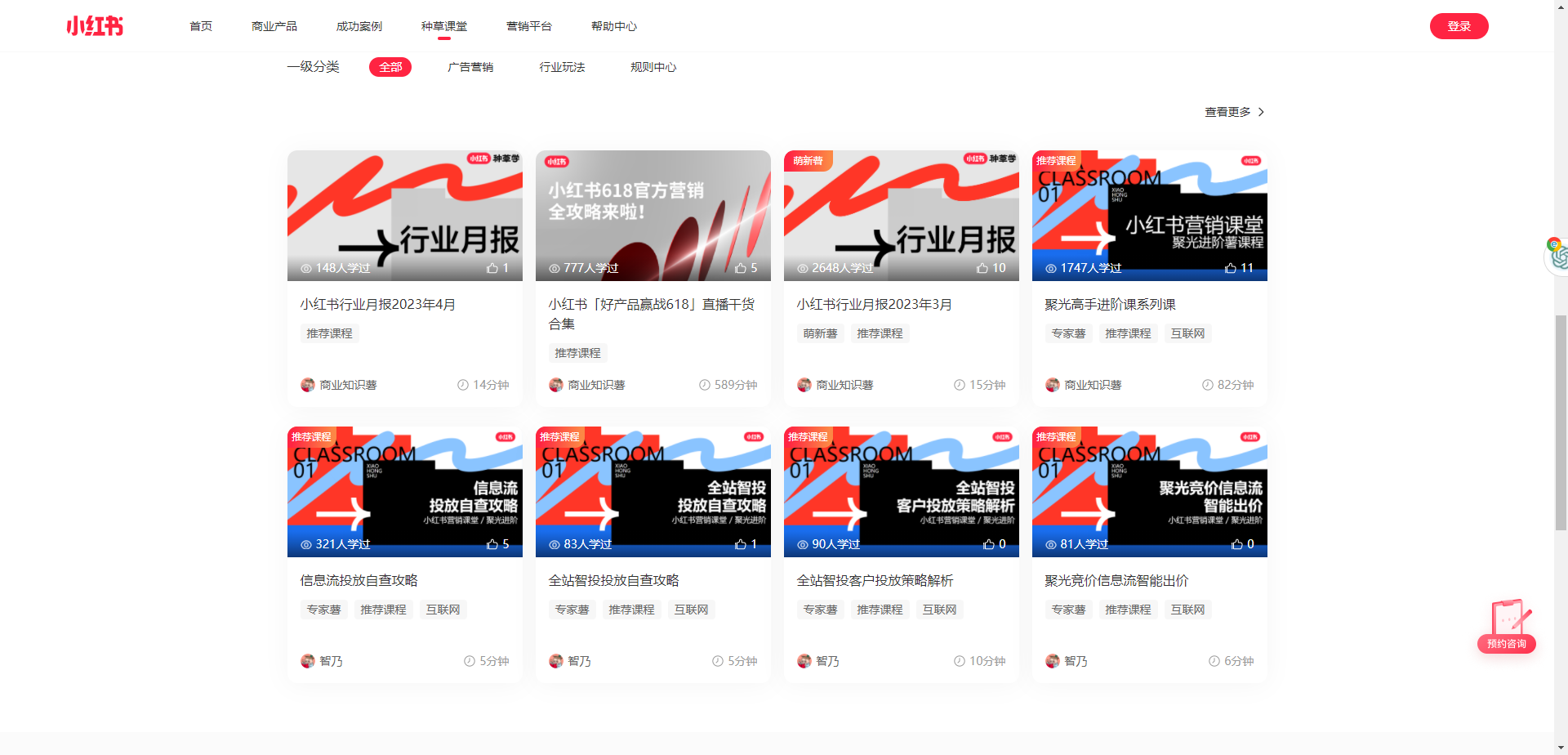Click the eye icon beside 90人学过
Screen dimensions: 1568x755
[803, 544]
